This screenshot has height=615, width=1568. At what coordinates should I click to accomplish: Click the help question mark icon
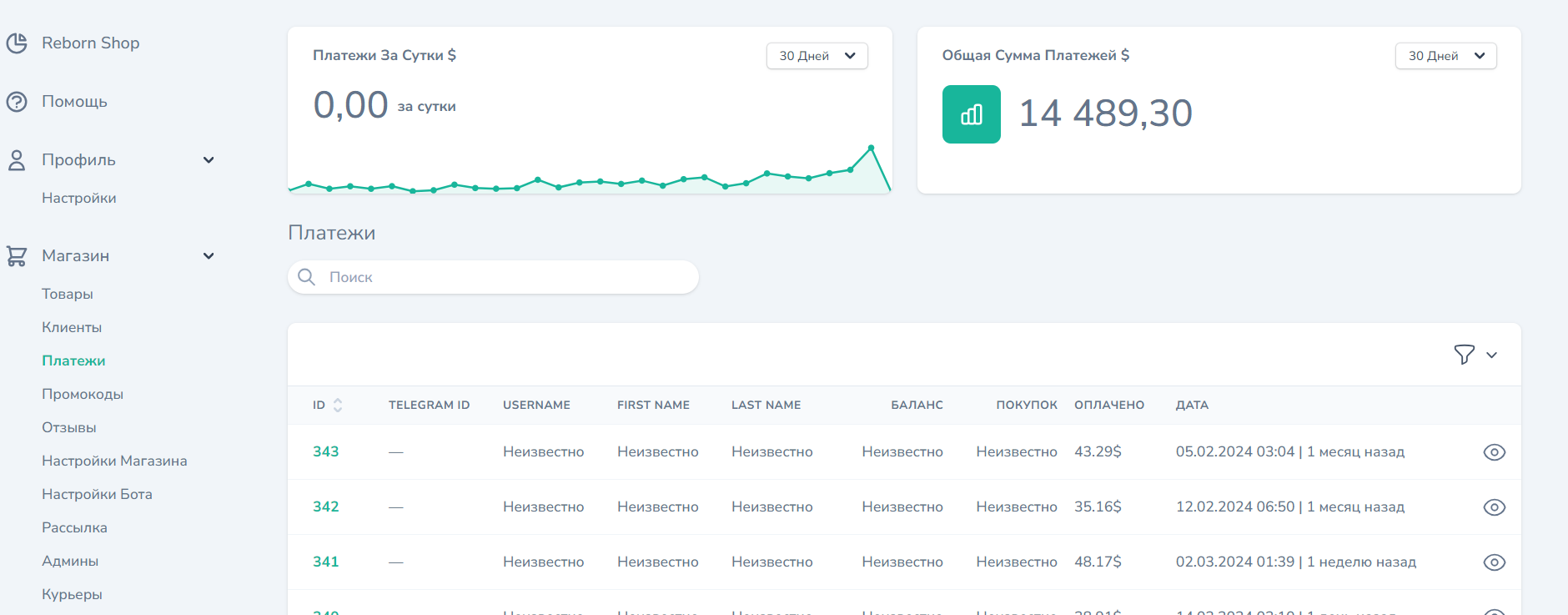pyautogui.click(x=17, y=102)
